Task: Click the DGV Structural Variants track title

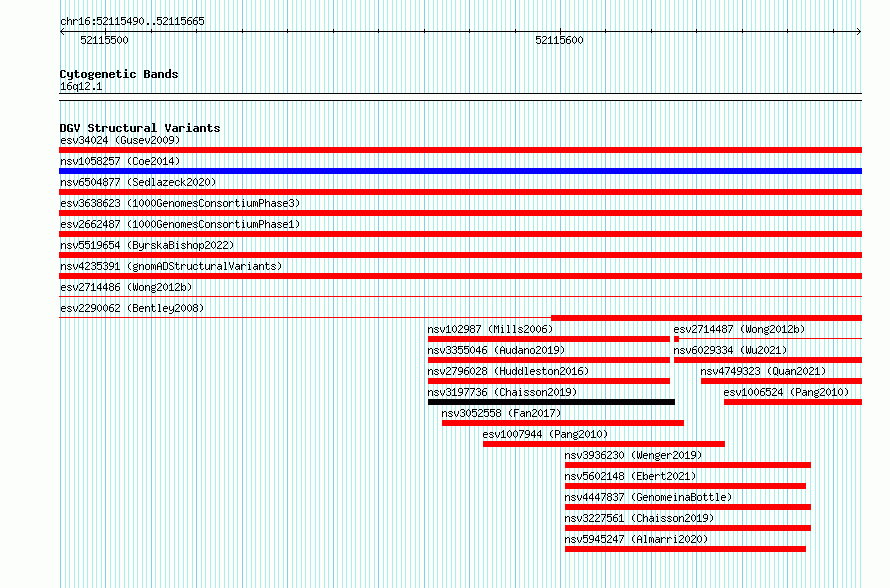Action: click(x=140, y=128)
